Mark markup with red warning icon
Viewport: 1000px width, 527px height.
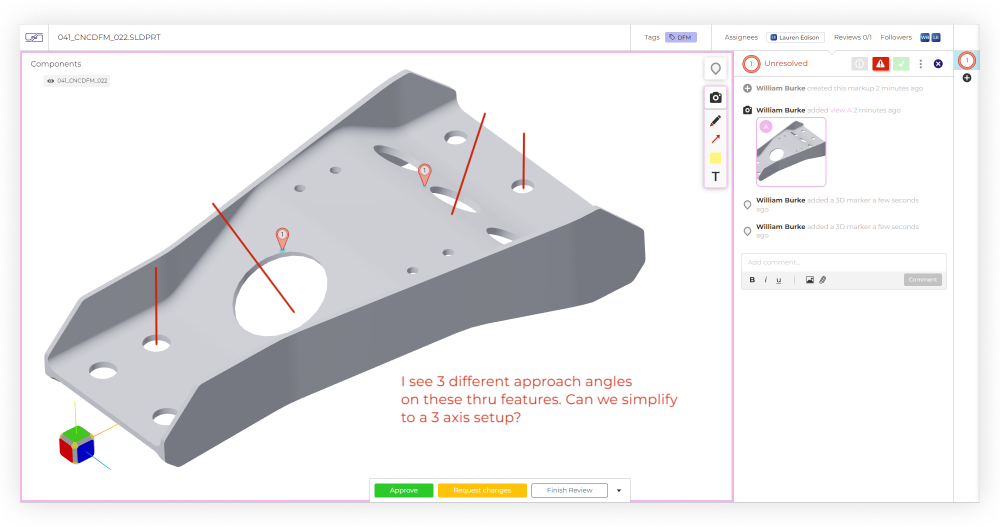click(x=881, y=64)
